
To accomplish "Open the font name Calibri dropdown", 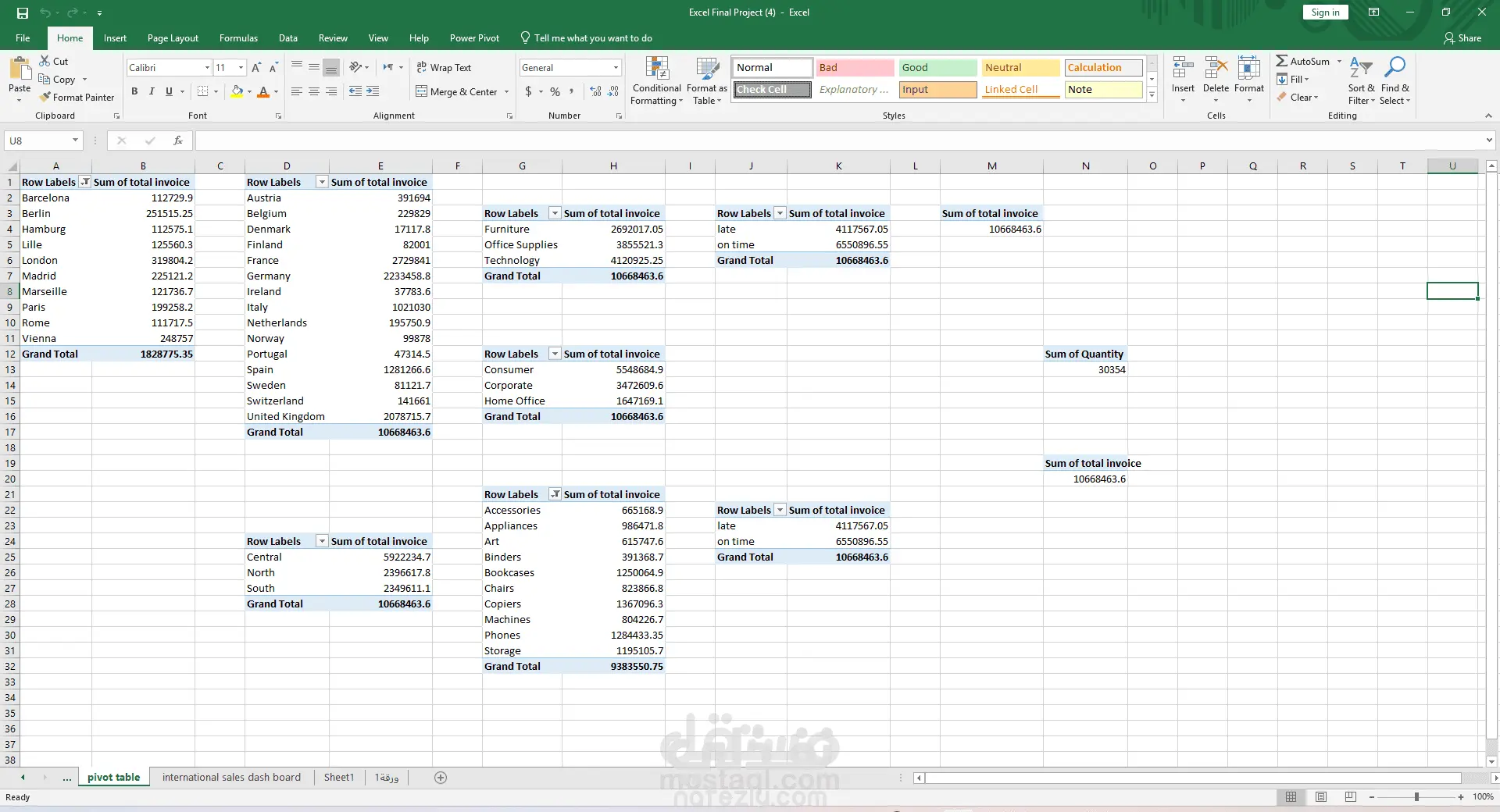I will tap(207, 68).
